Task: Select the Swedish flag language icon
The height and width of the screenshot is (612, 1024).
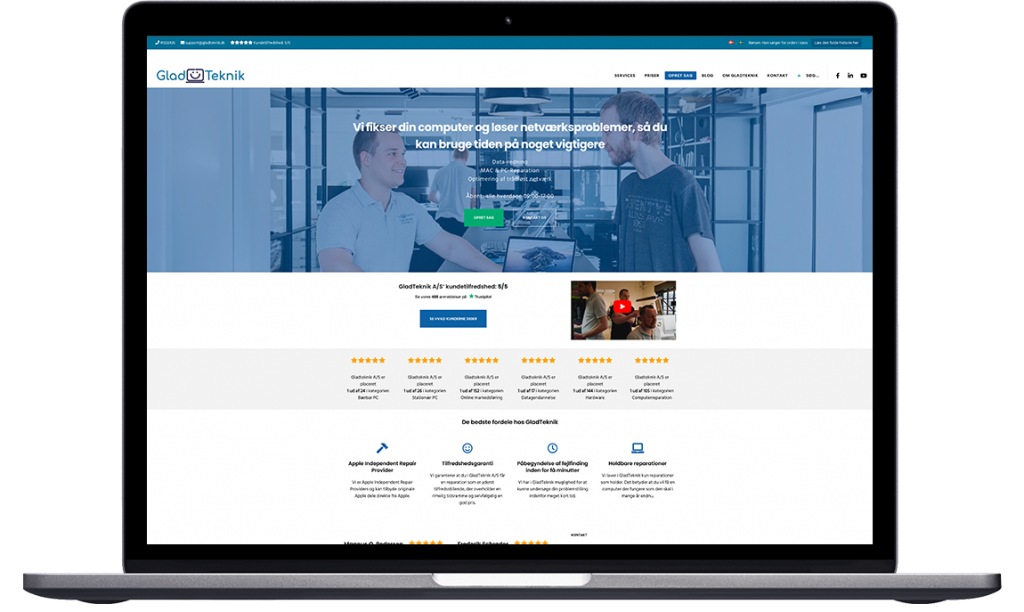Action: tap(741, 42)
